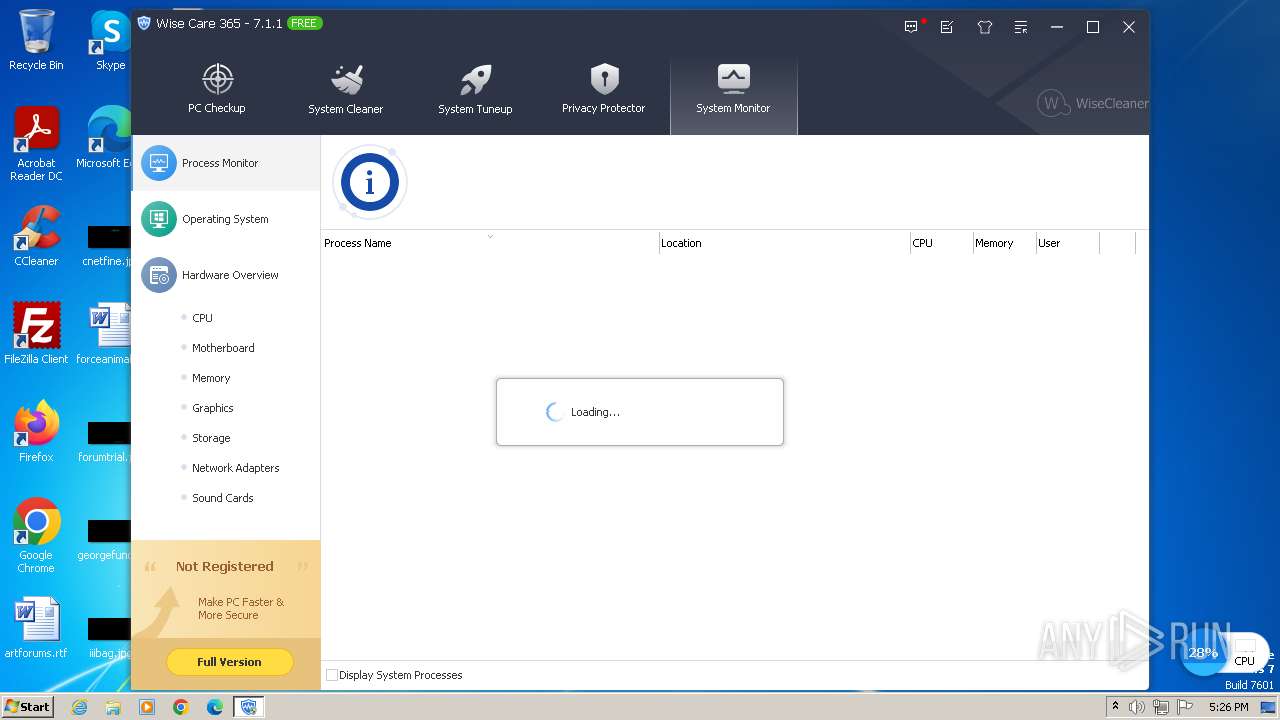The image size is (1280, 720).
Task: Open the System Cleaner section
Action: (345, 90)
